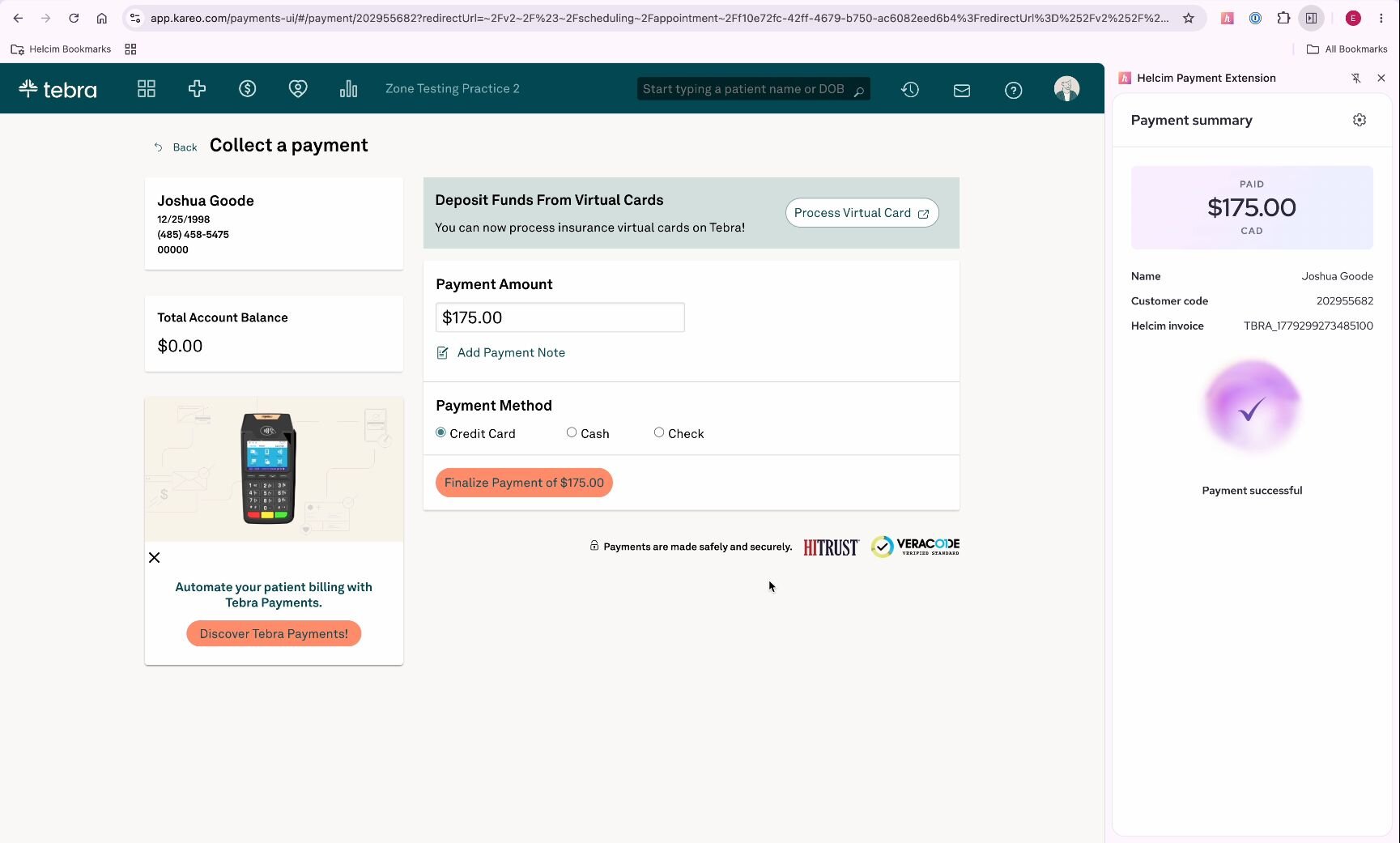
Task: Click the browser address bar URL
Action: coord(659,18)
